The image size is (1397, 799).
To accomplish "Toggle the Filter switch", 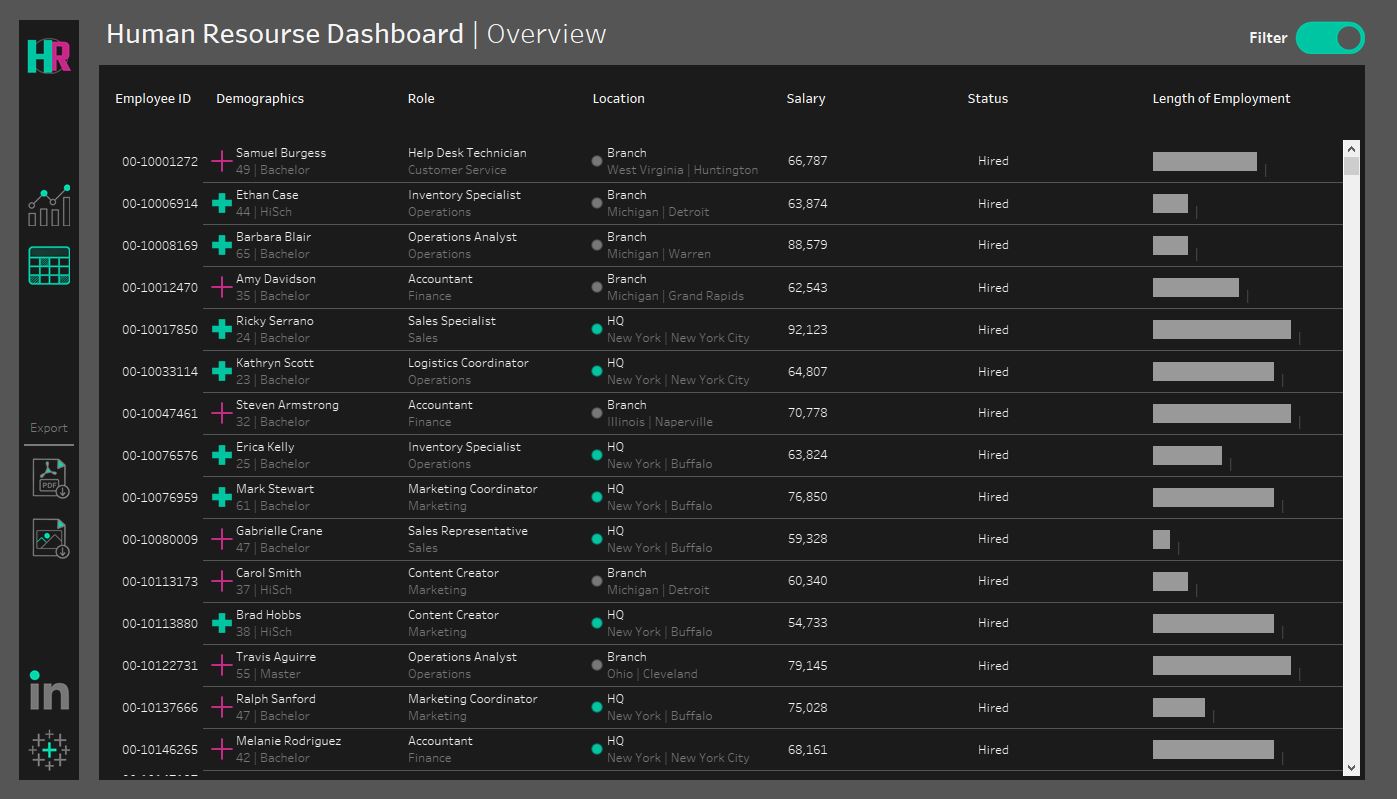I will tap(1330, 38).
